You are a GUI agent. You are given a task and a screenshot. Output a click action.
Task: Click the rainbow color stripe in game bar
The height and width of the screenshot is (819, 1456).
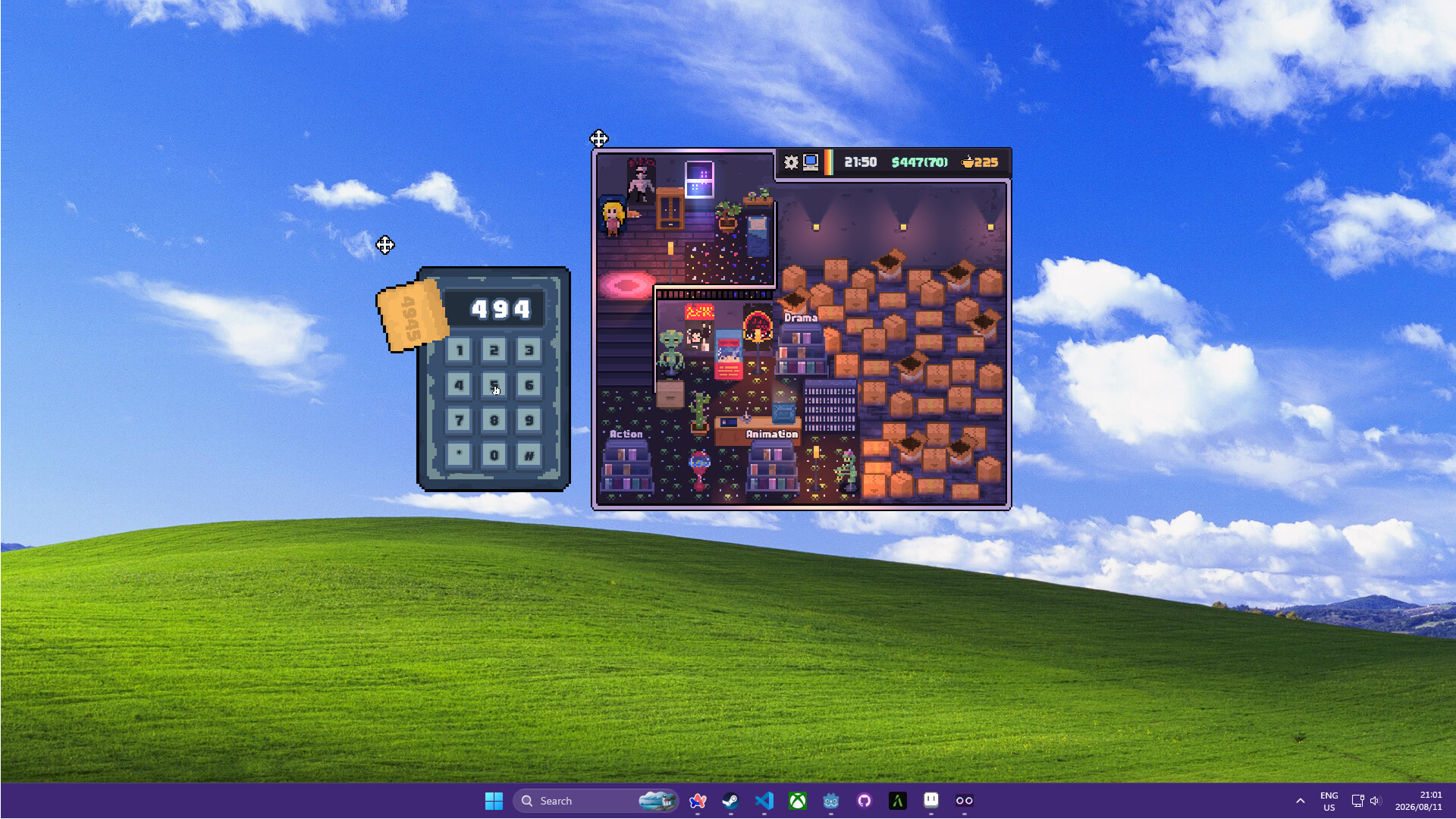[x=829, y=162]
